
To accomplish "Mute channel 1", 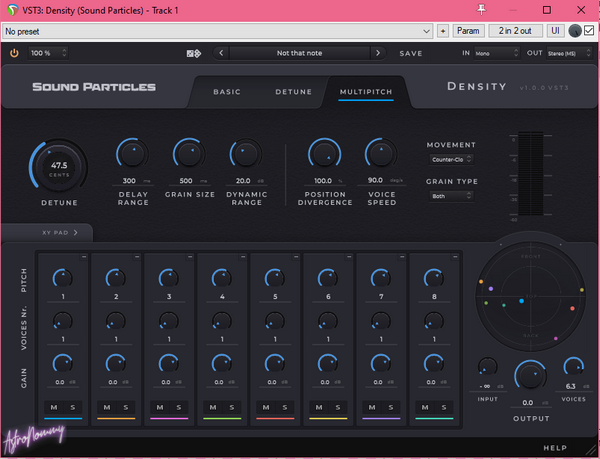I will click(x=54, y=407).
